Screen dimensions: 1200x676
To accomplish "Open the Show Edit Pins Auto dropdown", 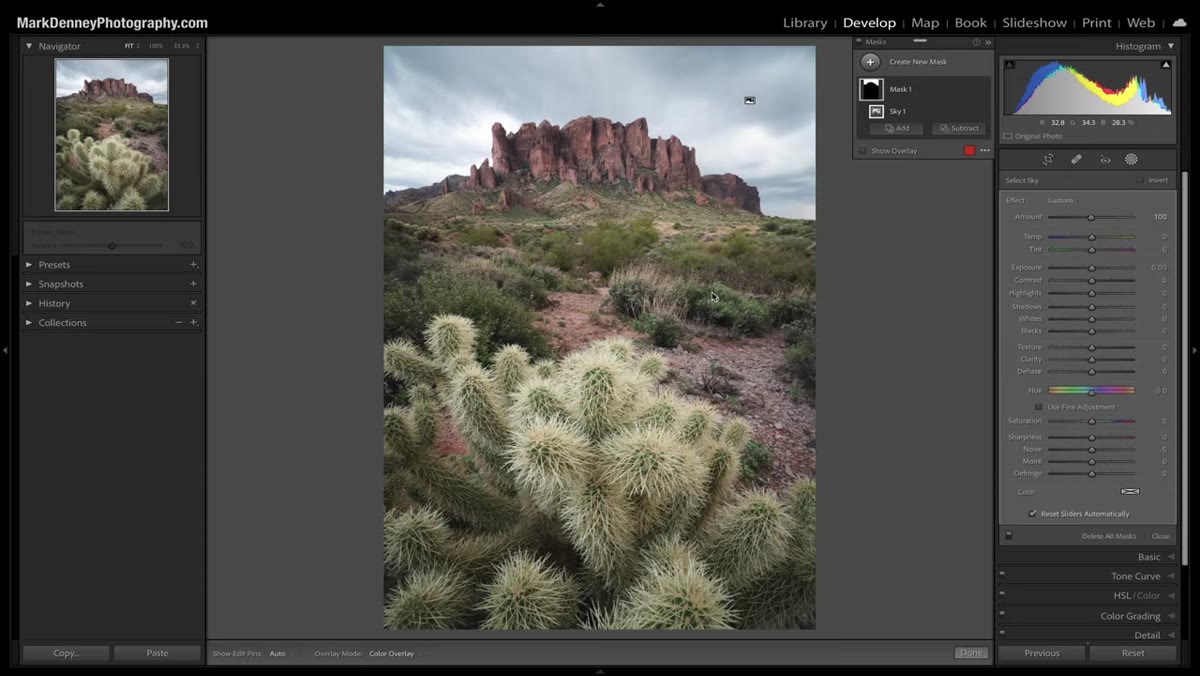I will click(280, 653).
